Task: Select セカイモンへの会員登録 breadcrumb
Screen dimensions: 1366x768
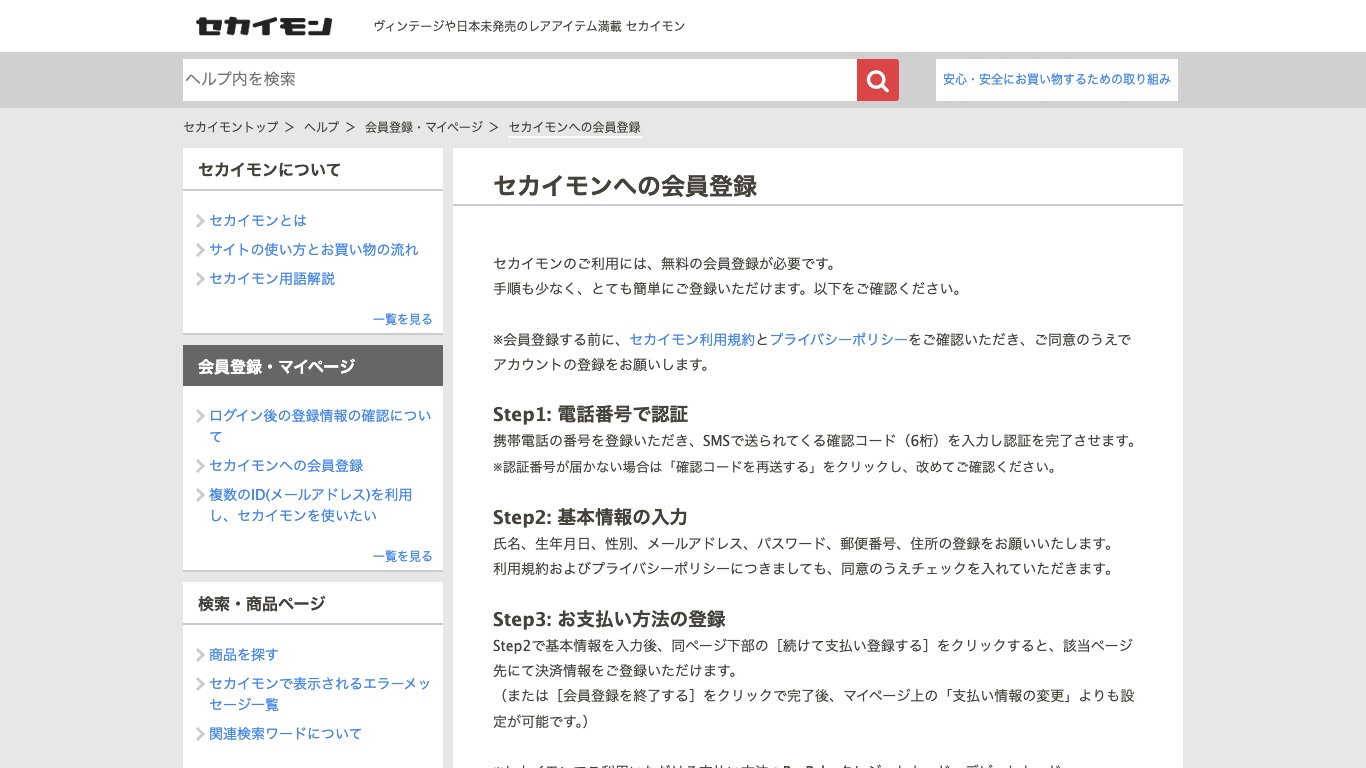Action: 575,127
